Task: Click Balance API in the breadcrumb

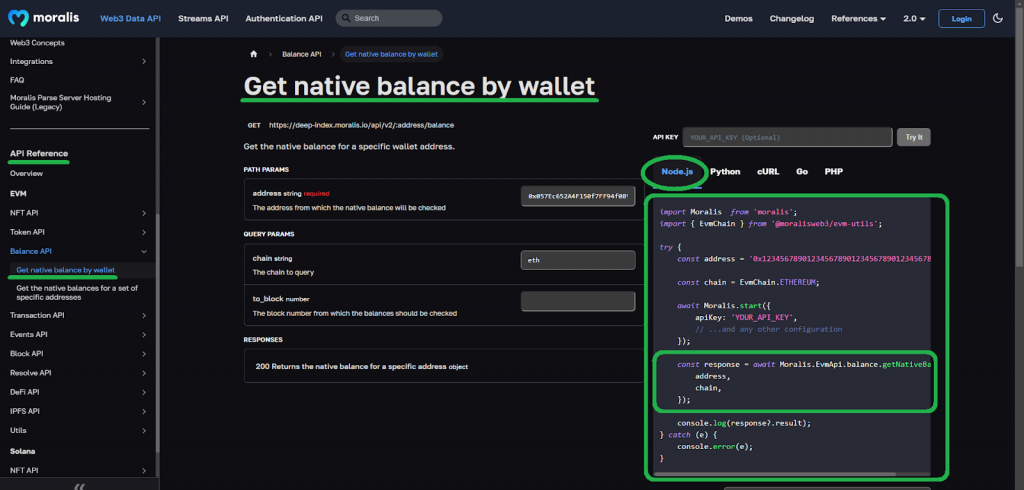Action: coord(302,54)
